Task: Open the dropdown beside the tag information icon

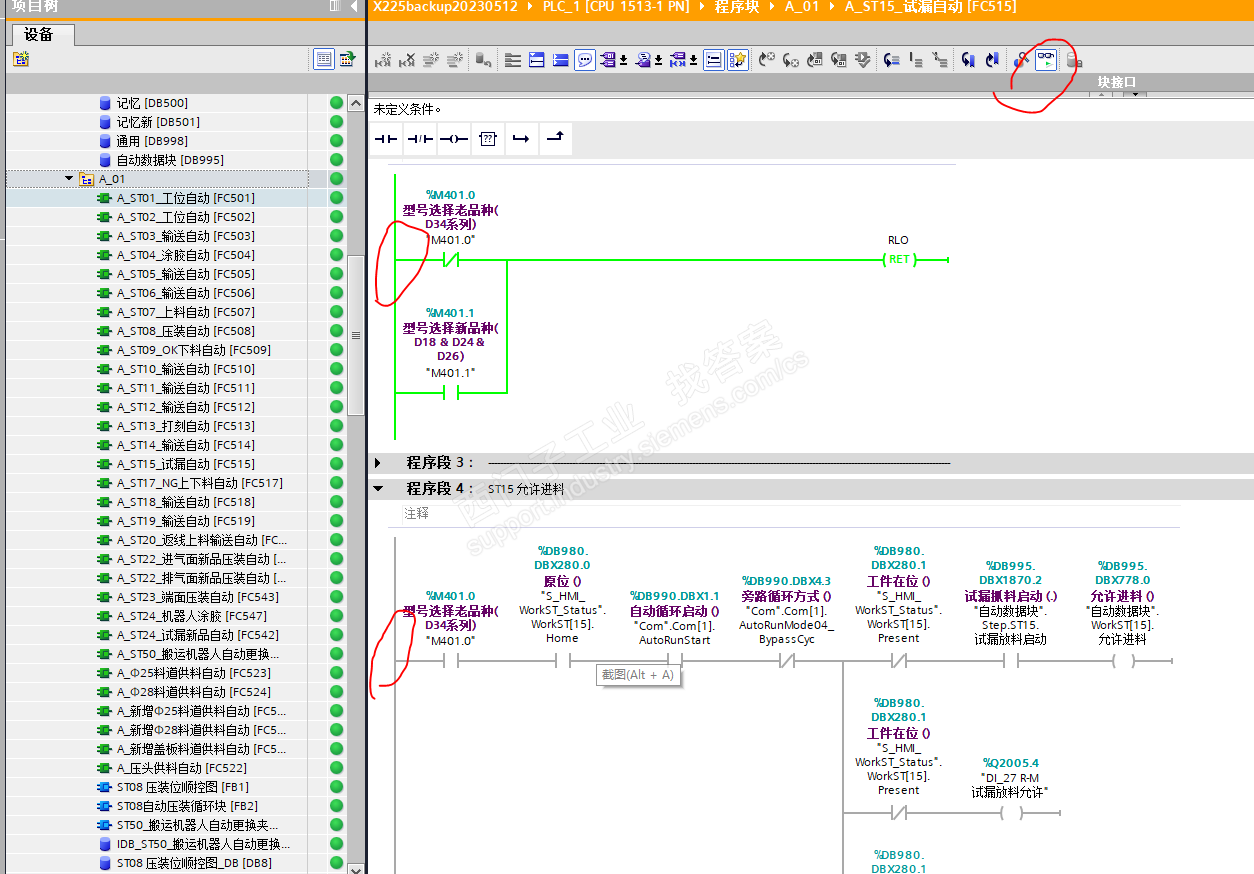Action: [659, 60]
